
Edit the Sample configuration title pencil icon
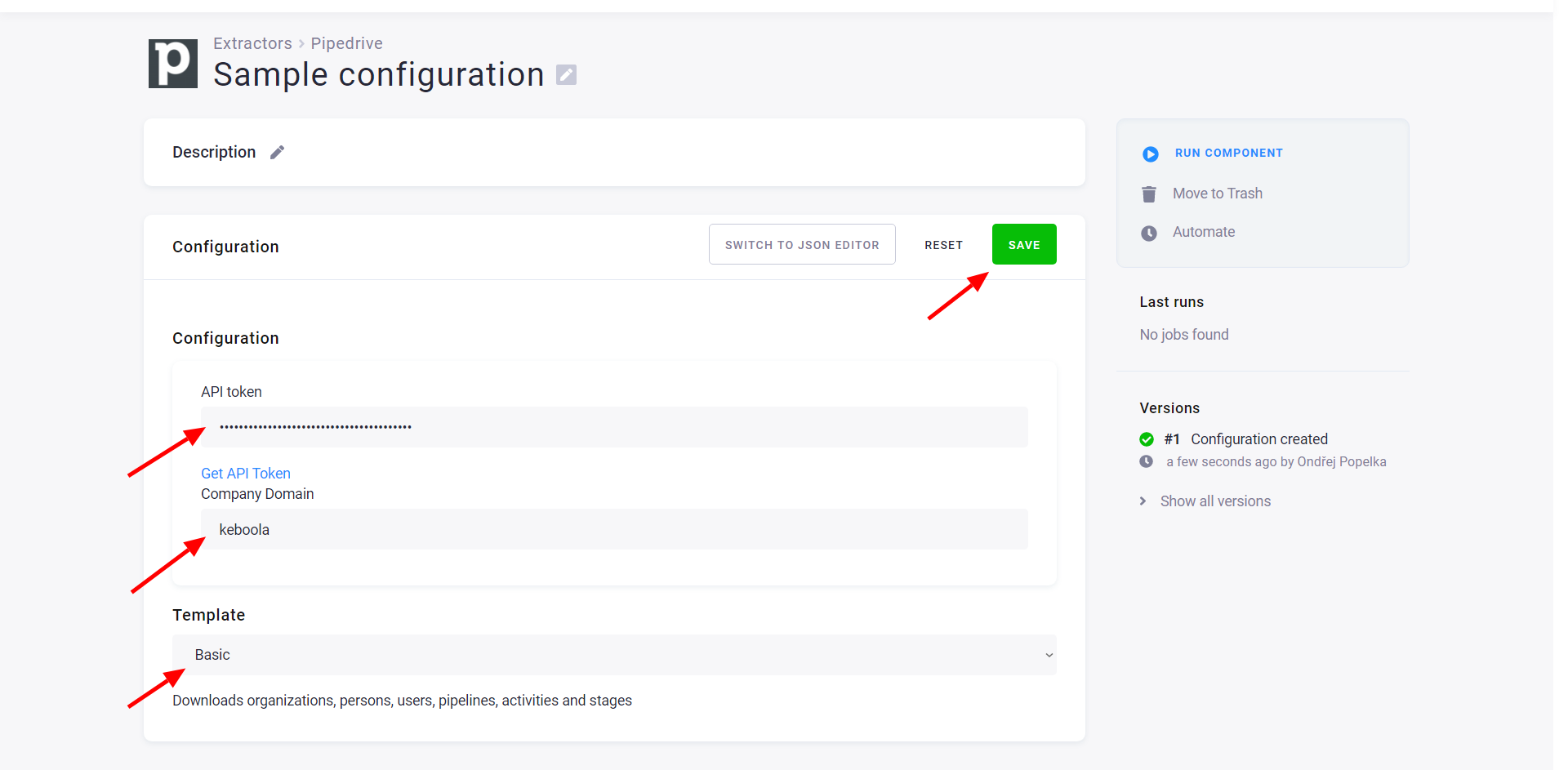[x=566, y=75]
